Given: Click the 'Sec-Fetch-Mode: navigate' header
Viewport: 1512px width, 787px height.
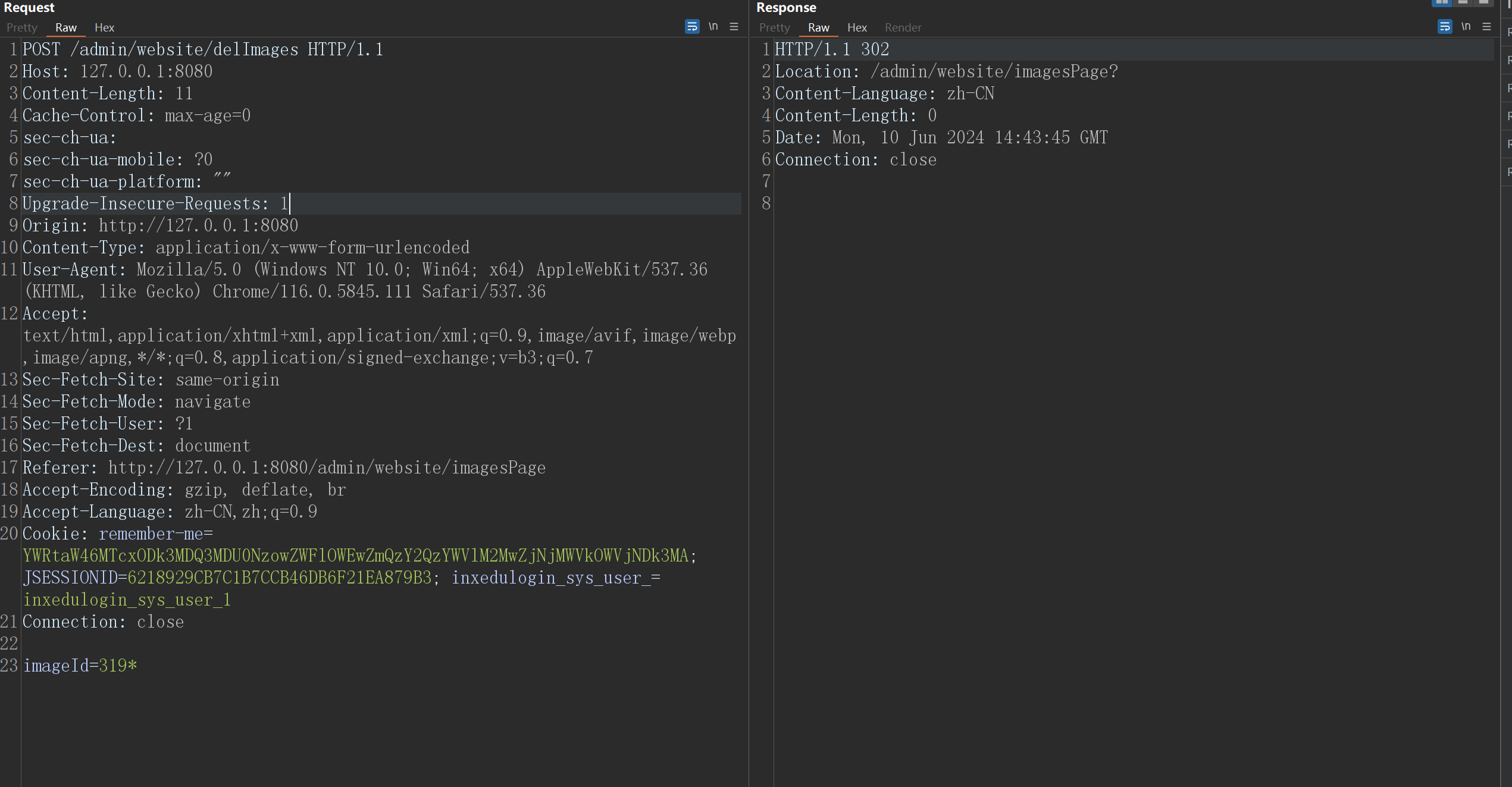Looking at the screenshot, I should pyautogui.click(x=137, y=402).
